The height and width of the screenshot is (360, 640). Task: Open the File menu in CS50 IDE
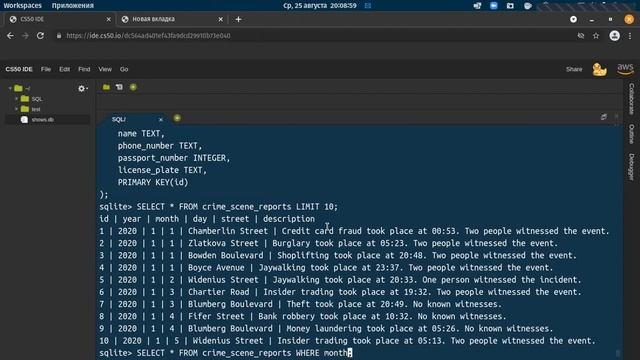[46, 69]
